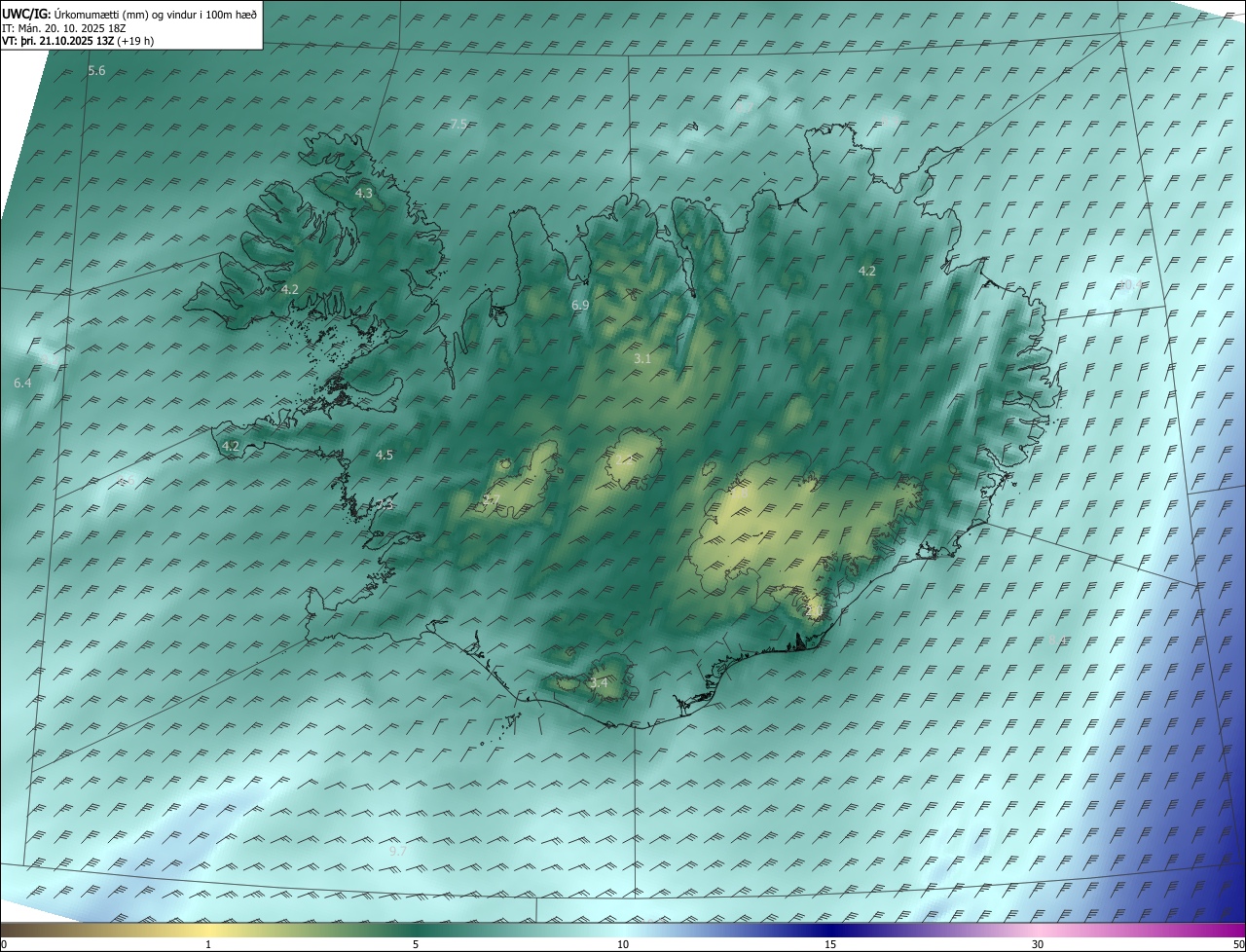The image size is (1246, 952).
Task: Click the "10" tick on the colorbar
Action: [623, 944]
